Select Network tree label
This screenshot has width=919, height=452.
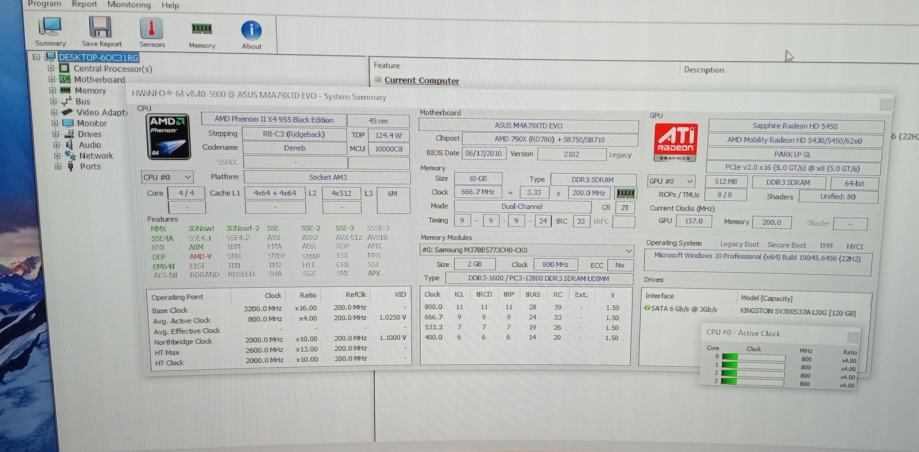pyautogui.click(x=96, y=155)
